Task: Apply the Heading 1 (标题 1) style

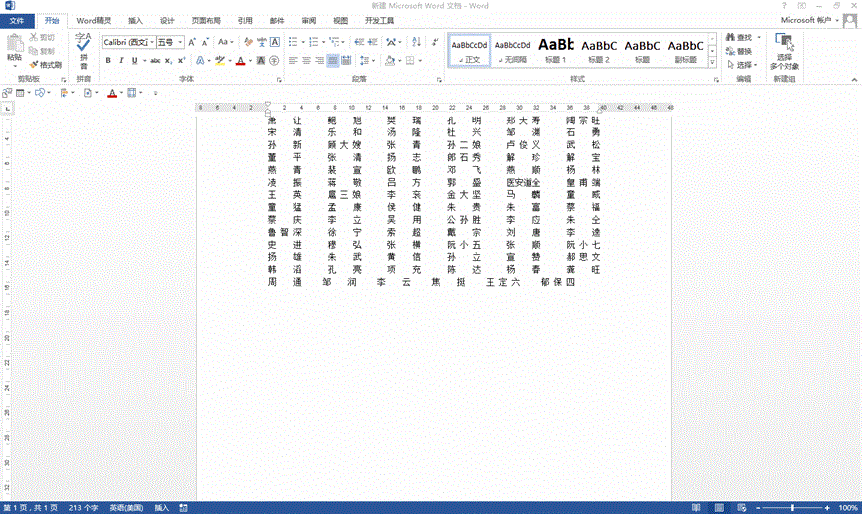Action: tap(556, 48)
